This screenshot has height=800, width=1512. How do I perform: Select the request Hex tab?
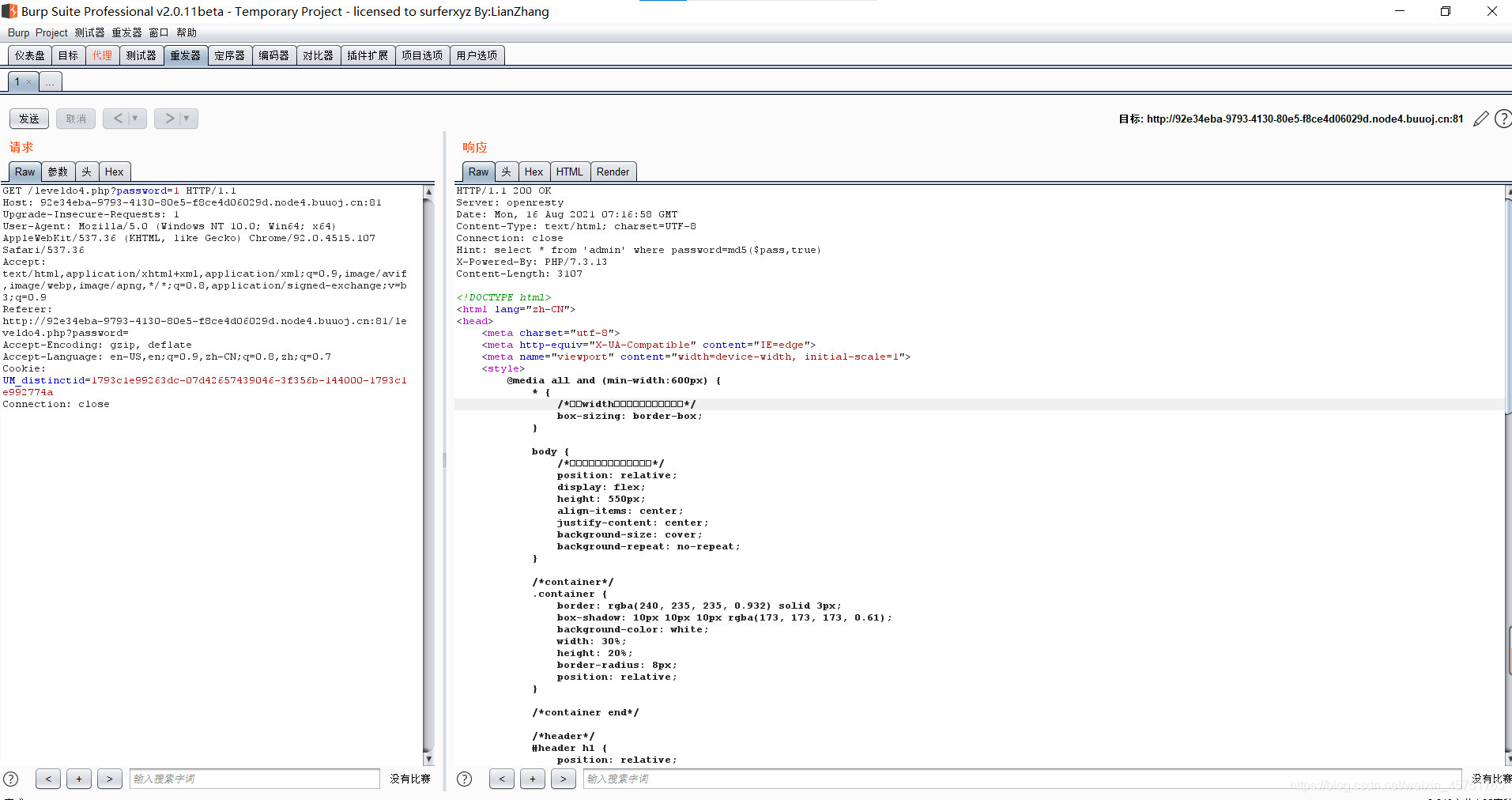[115, 172]
